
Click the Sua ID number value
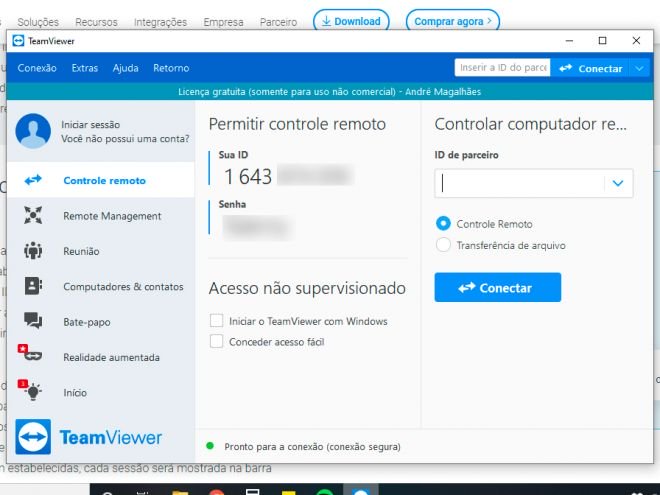click(289, 176)
